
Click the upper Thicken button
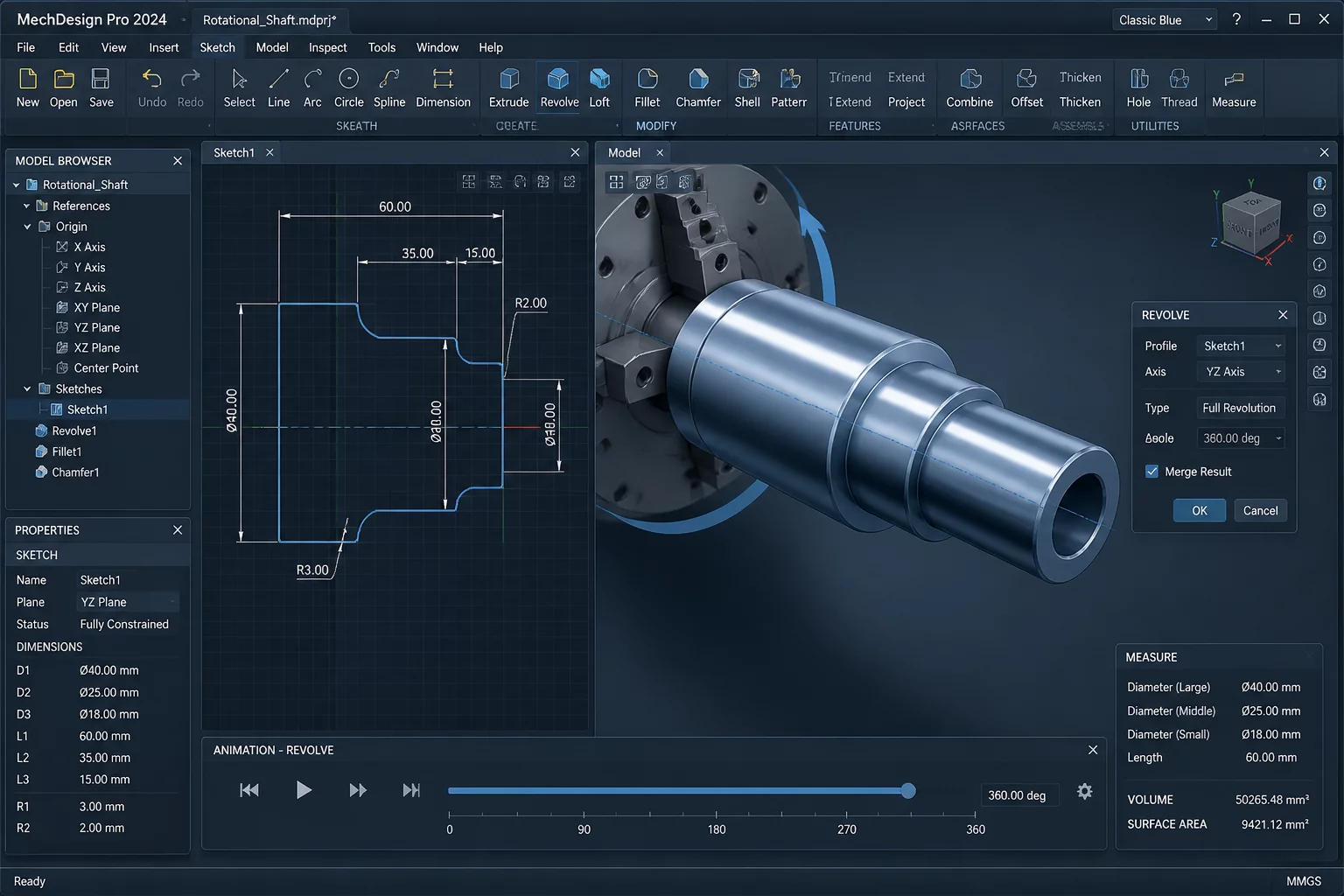coord(1080,77)
